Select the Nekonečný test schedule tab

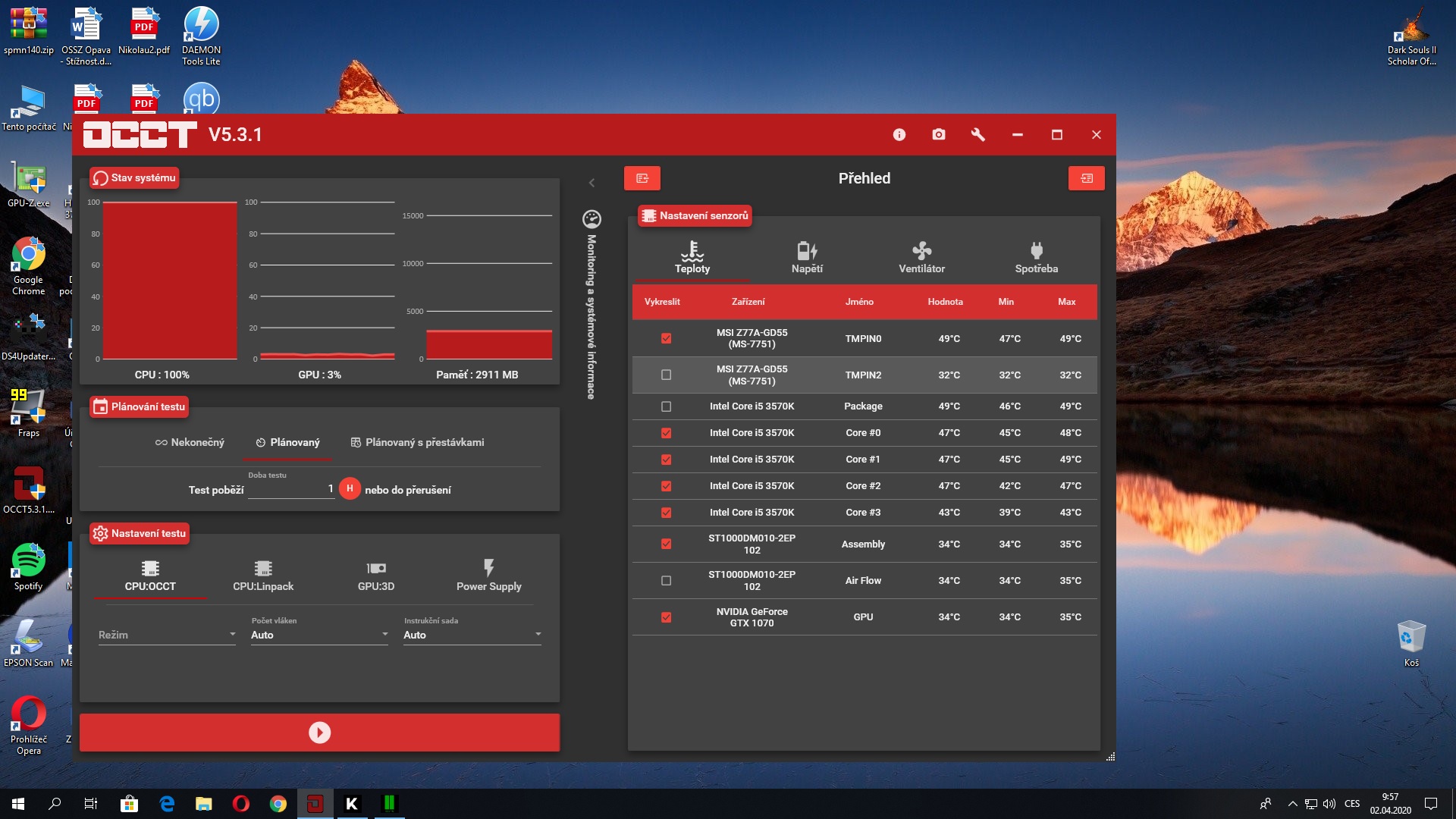click(x=190, y=442)
